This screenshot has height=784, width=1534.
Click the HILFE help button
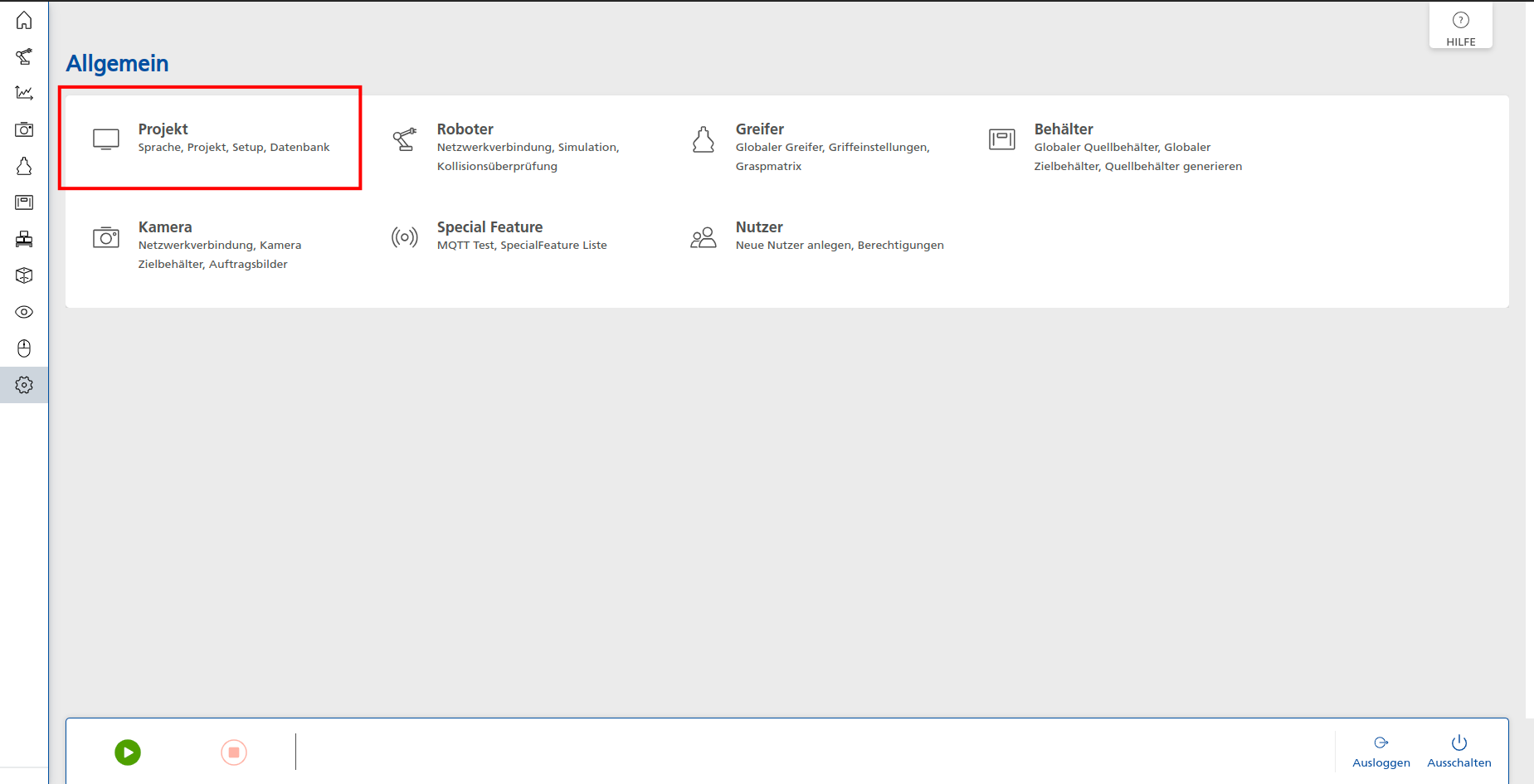1460,27
